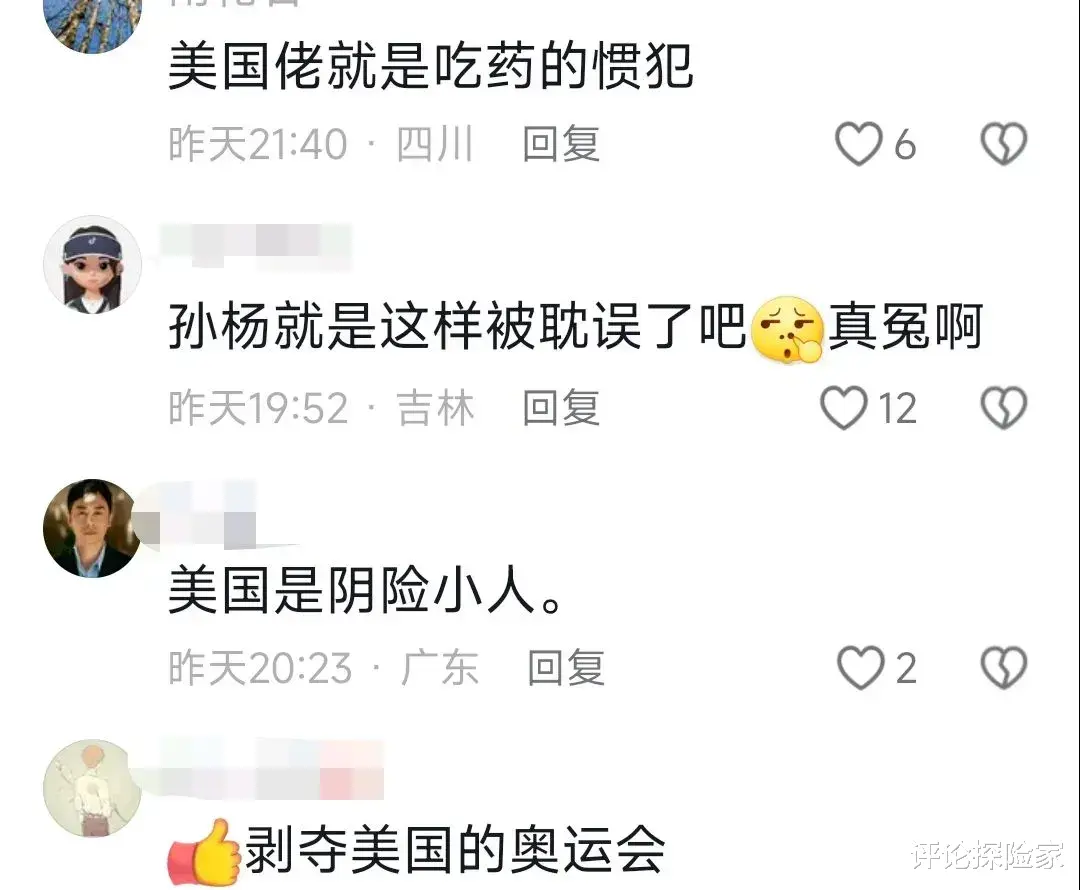Open profile of man-in-suit avatar

[91, 528]
